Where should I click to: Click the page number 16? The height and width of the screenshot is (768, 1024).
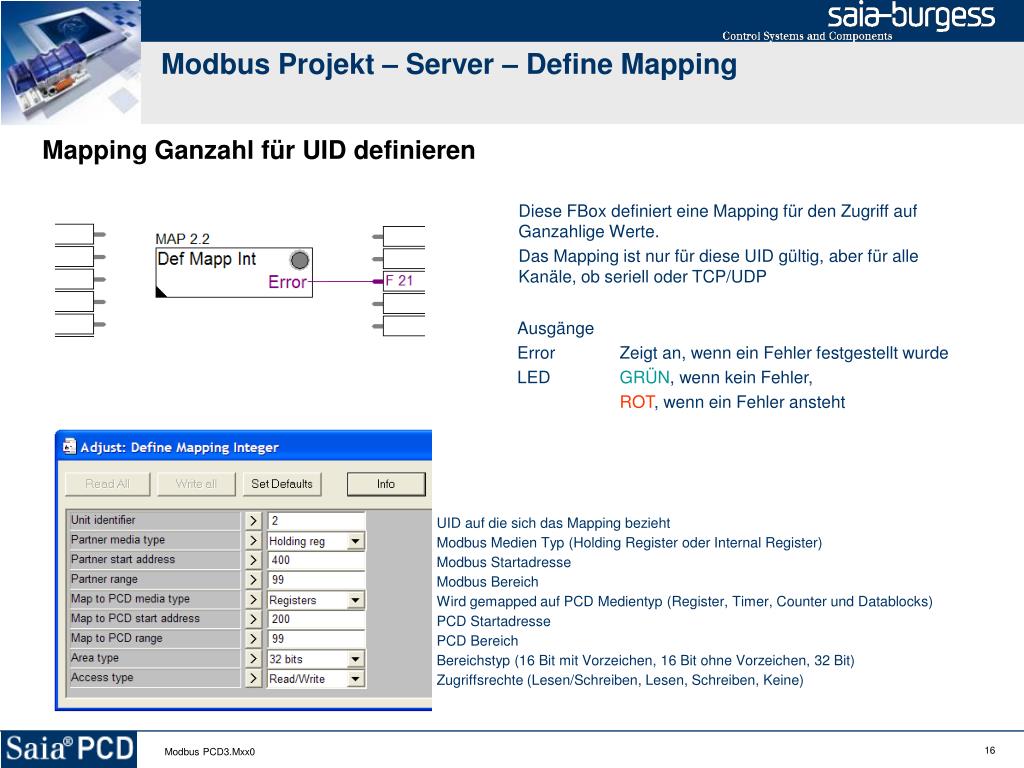pos(989,750)
